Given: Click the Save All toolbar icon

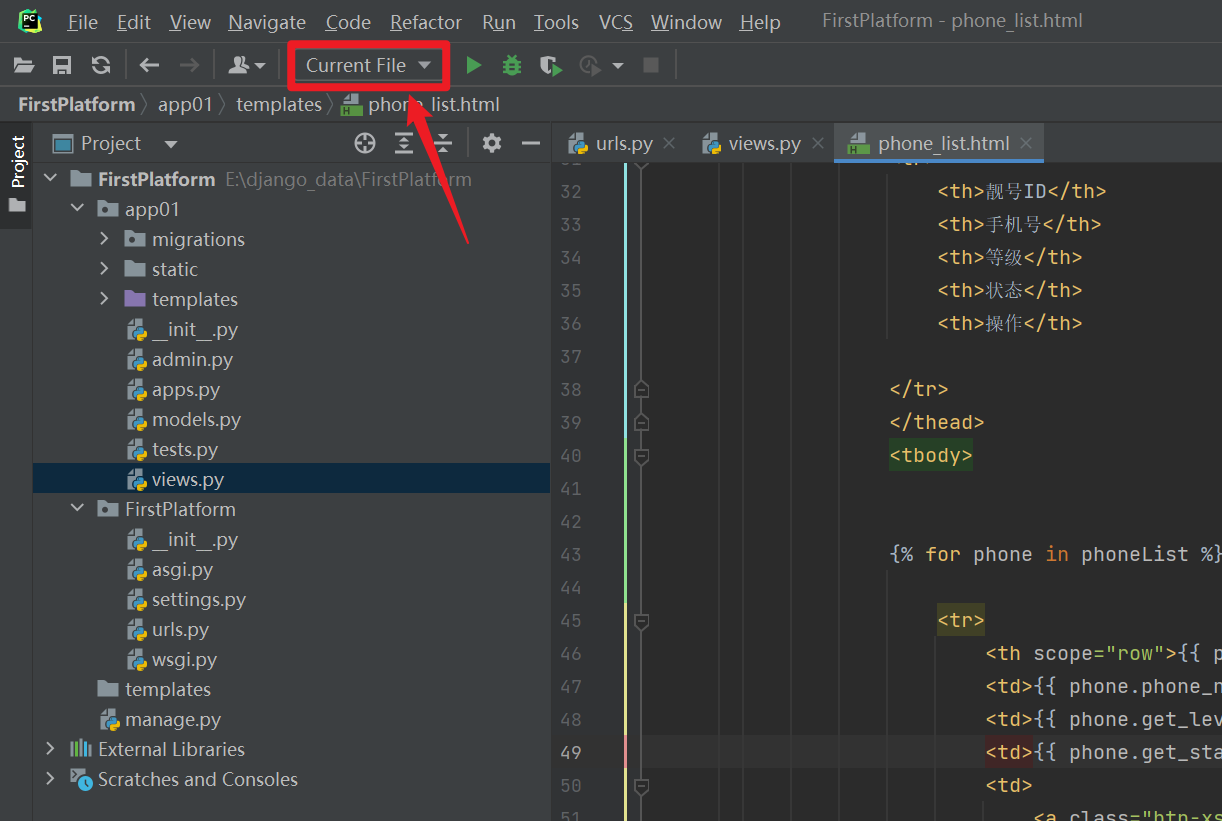Looking at the screenshot, I should tap(62, 66).
